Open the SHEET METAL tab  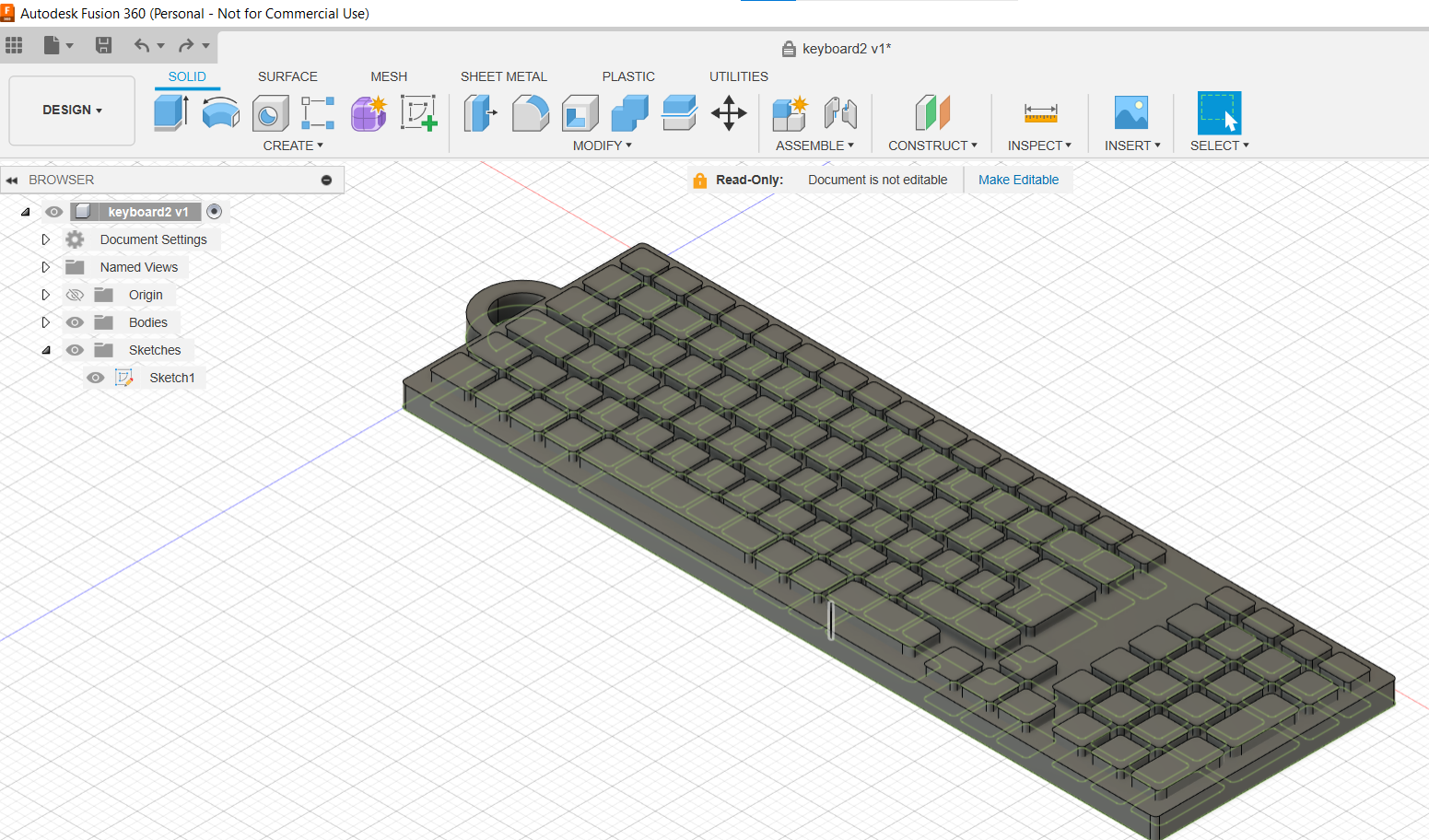503,76
